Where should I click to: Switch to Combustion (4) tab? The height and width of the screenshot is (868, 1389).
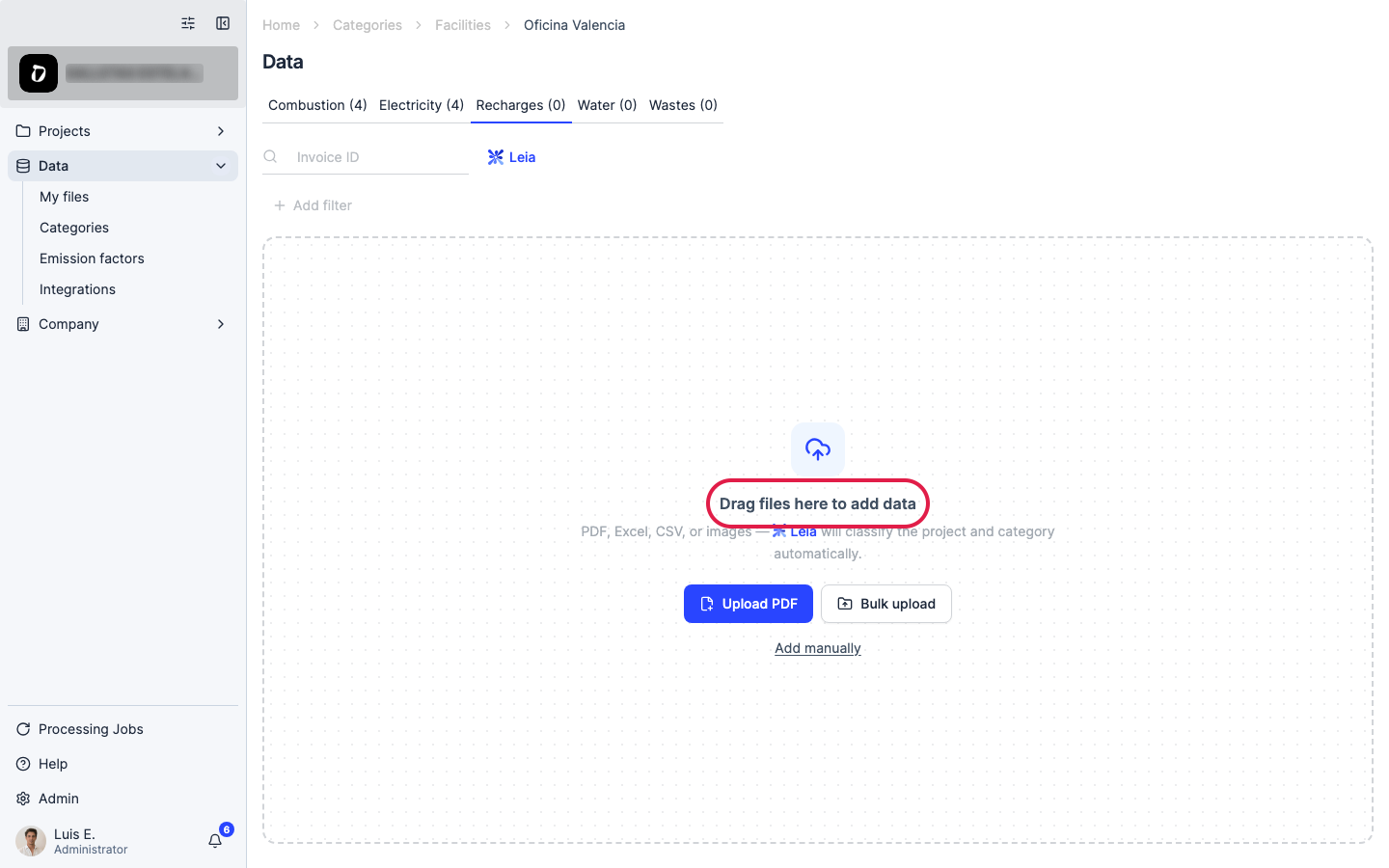coord(317,105)
